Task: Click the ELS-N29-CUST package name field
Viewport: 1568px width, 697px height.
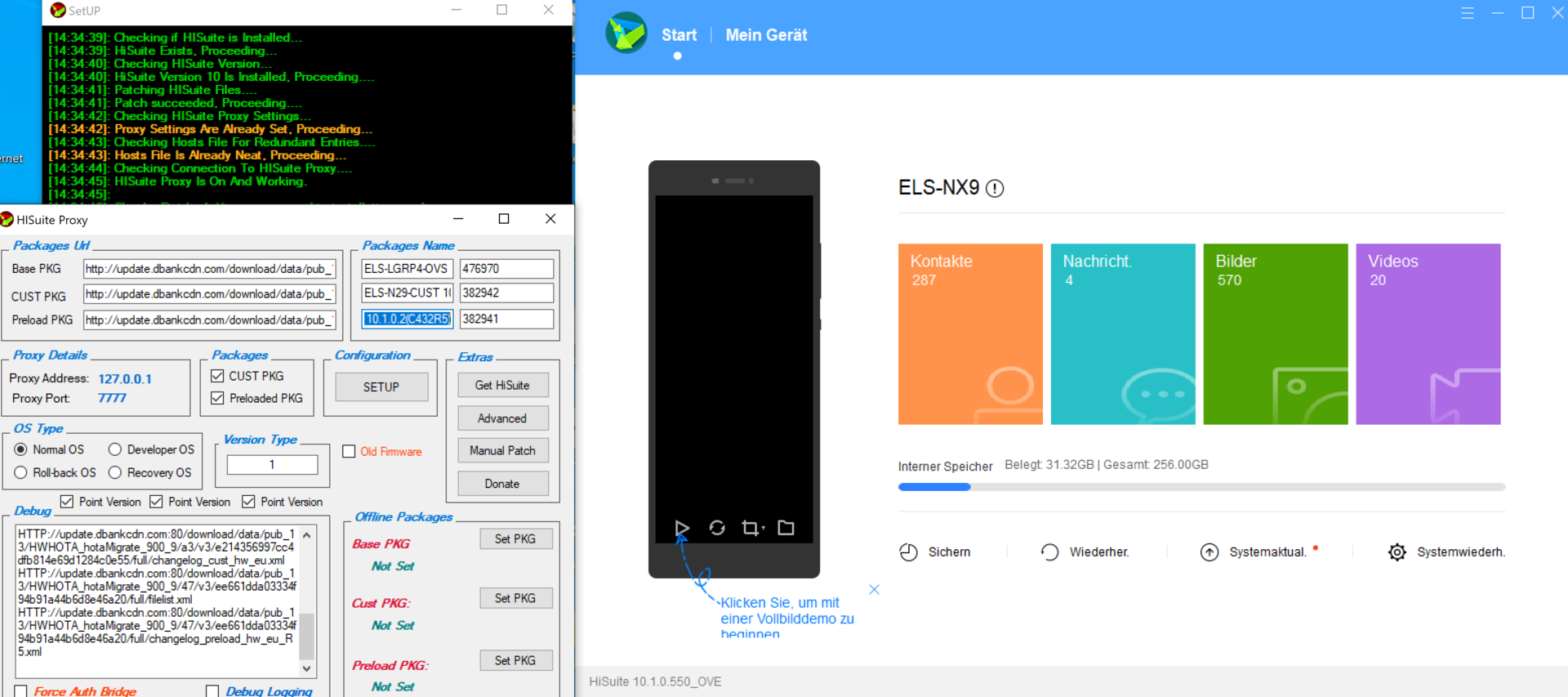Action: [408, 293]
